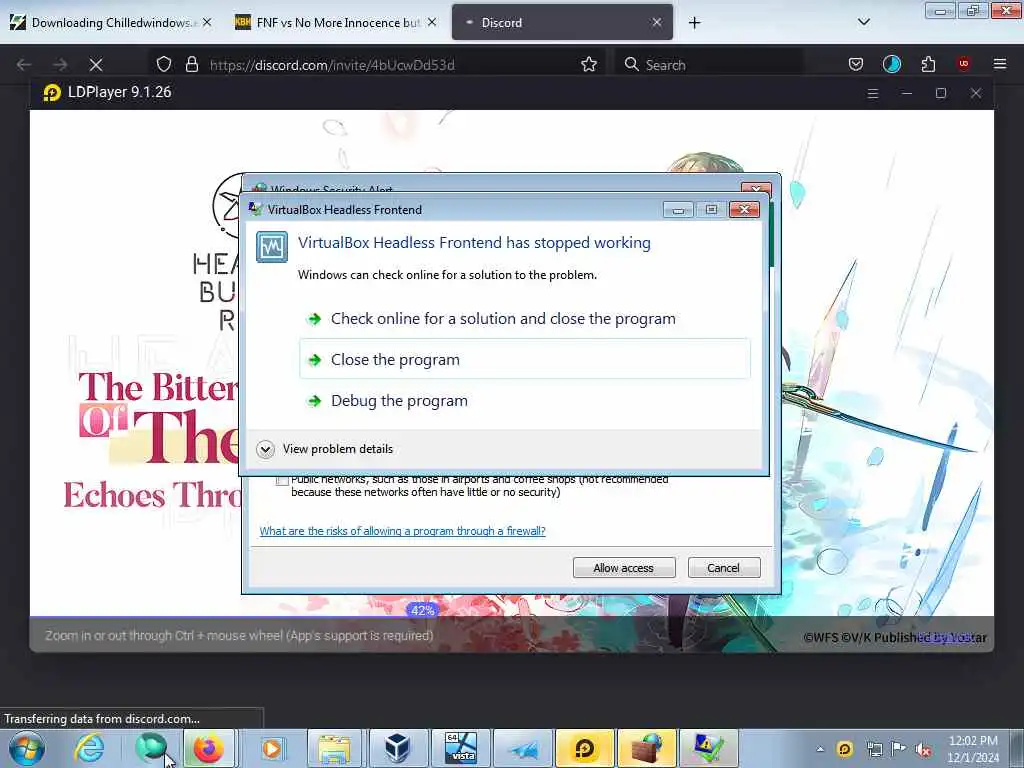1024x768 pixels.
Task: Stop loading the Discord page
Action: click(96, 65)
